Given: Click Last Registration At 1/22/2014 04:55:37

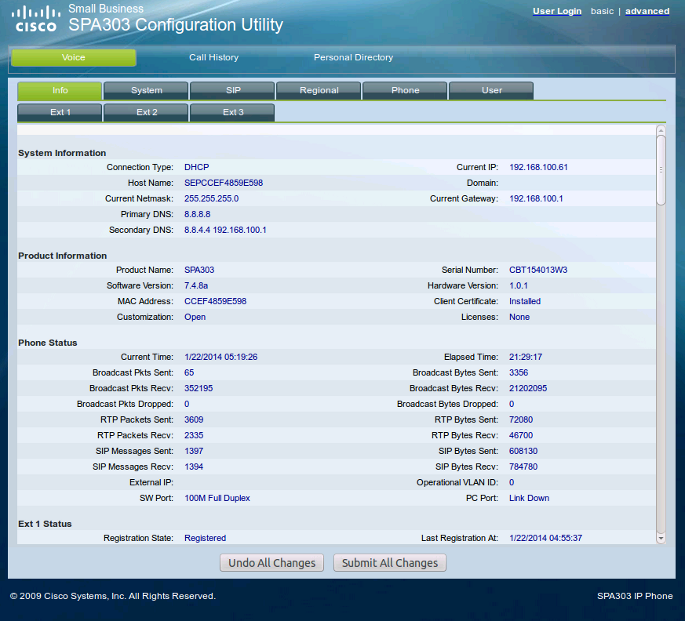Looking at the screenshot, I should coord(545,538).
